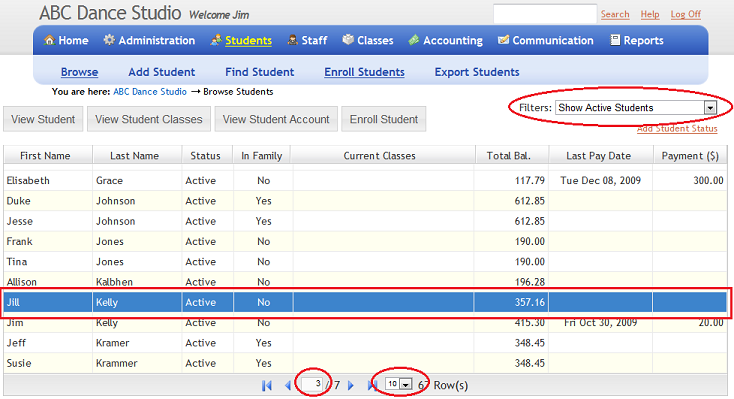The width and height of the screenshot is (734, 399).
Task: Click the View Student Account button
Action: pyautogui.click(x=276, y=119)
